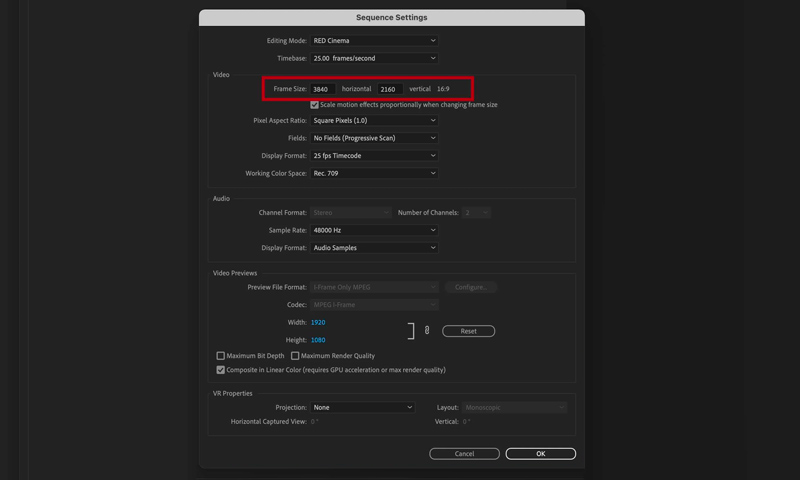Image resolution: width=800 pixels, height=480 pixels.
Task: Uncheck Composite in Linear Color option
Action: [x=221, y=370]
